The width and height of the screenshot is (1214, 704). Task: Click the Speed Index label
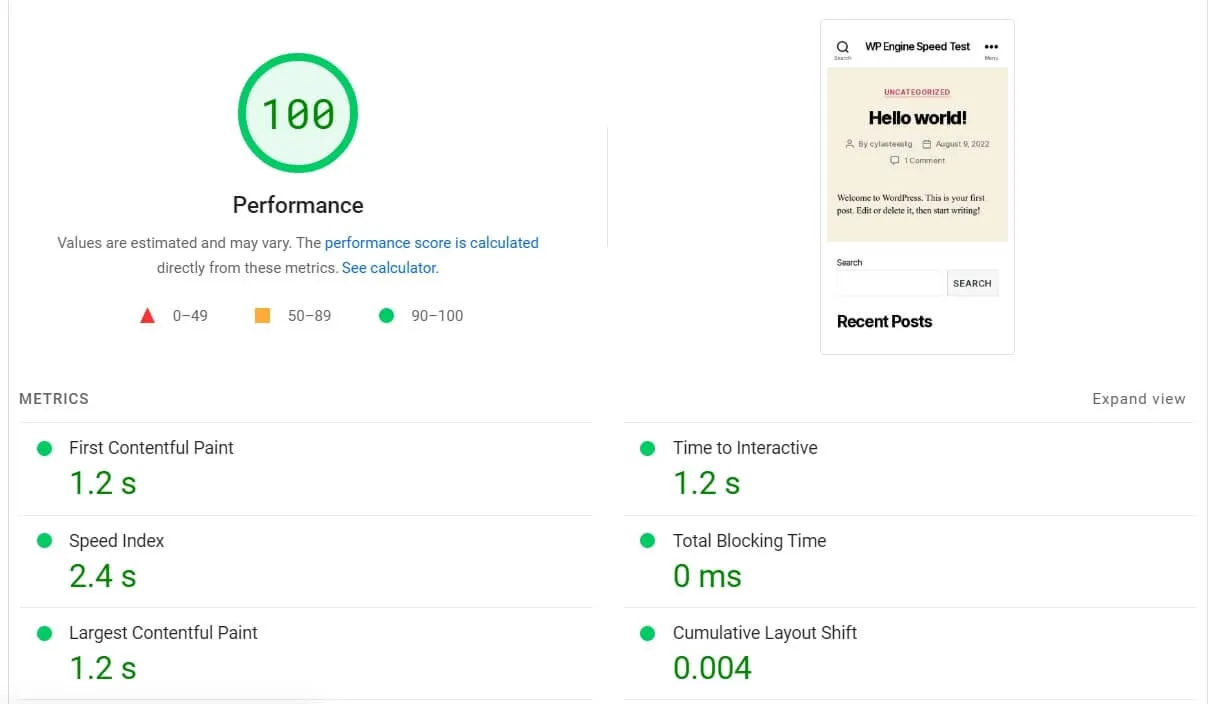[x=116, y=541]
